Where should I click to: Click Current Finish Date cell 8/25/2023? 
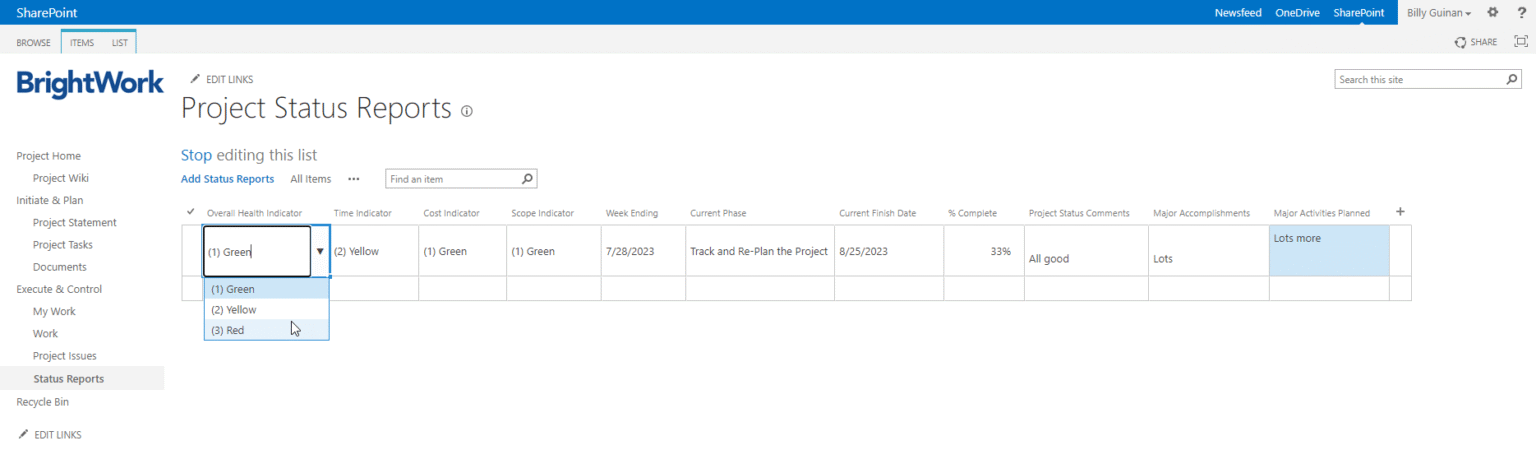tap(889, 251)
